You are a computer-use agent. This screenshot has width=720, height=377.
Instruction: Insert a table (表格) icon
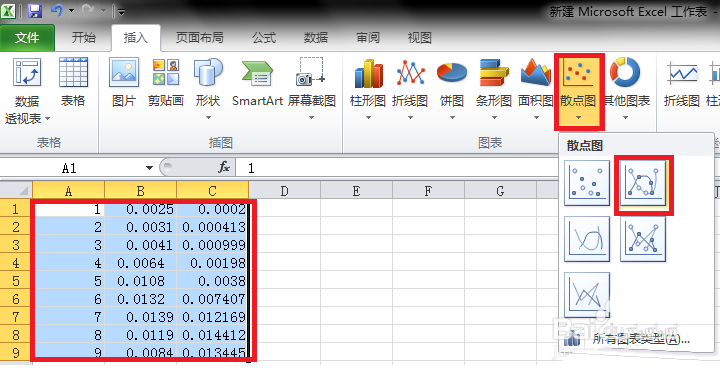tap(73, 82)
